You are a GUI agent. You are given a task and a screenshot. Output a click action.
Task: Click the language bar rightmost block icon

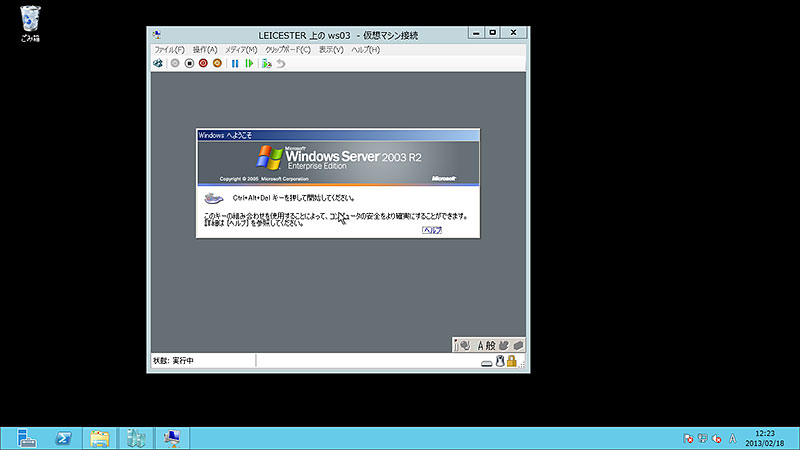tap(518, 345)
